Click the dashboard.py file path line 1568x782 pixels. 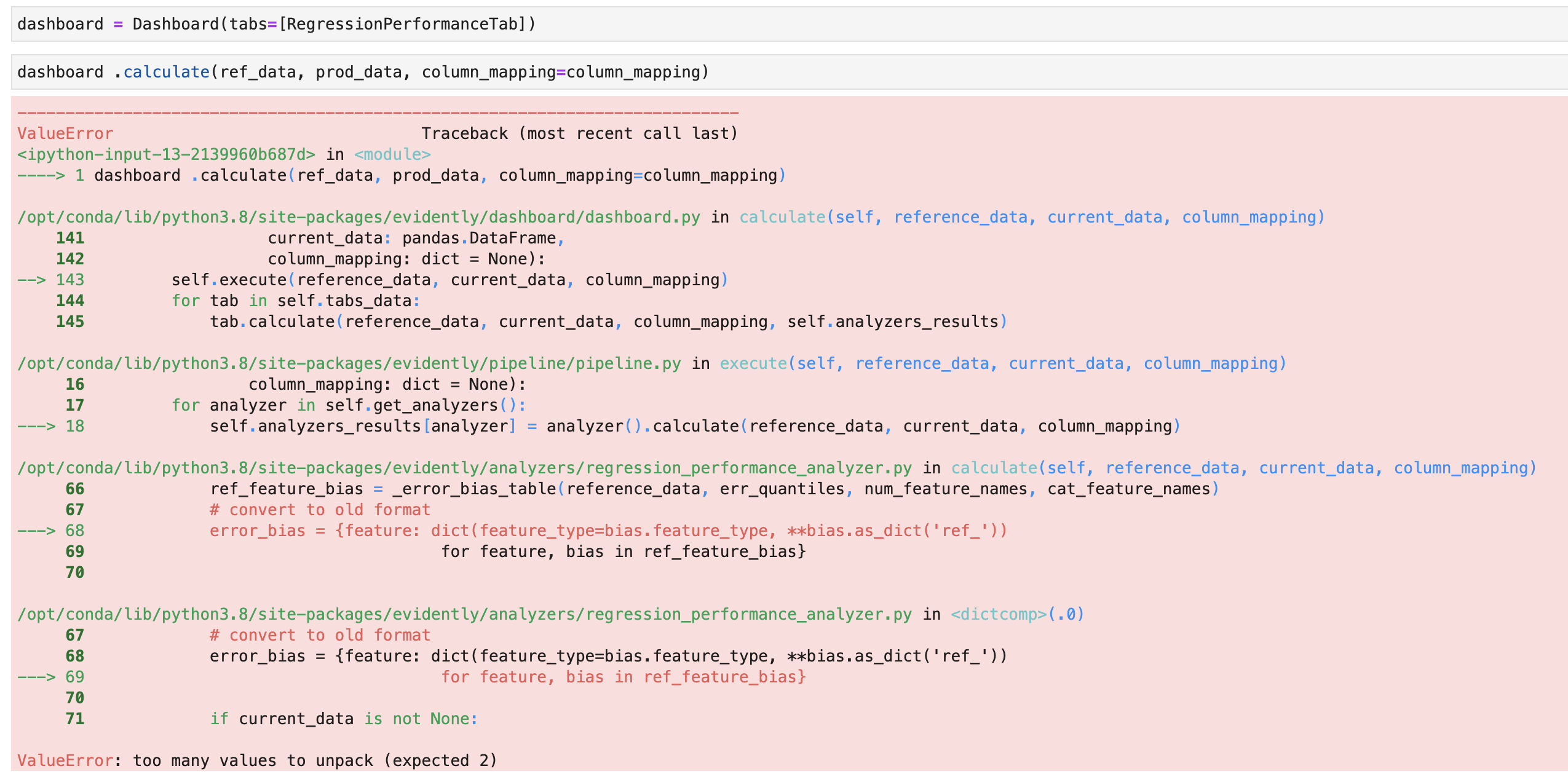pyautogui.click(x=358, y=217)
